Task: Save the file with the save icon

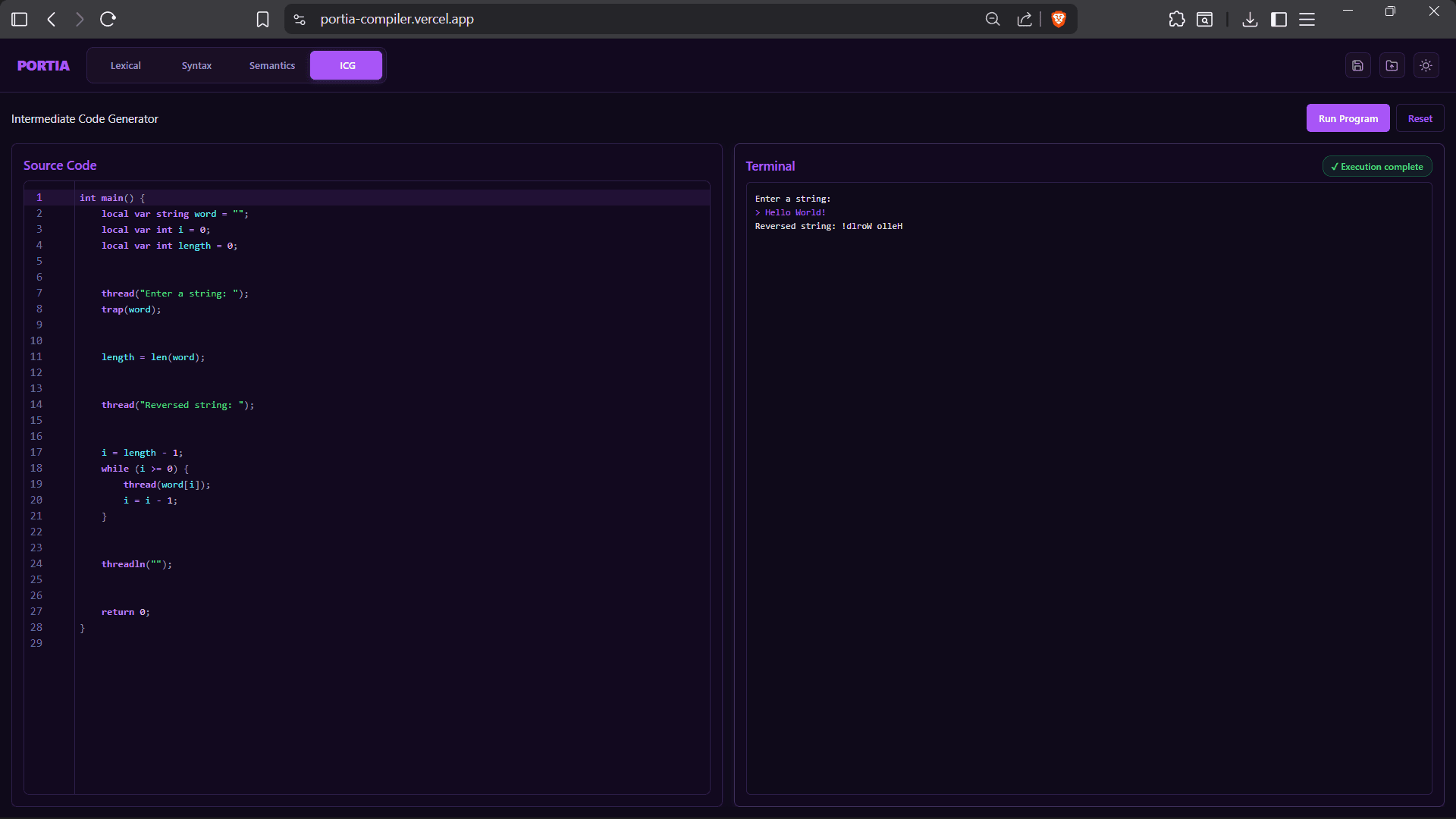Action: click(x=1358, y=66)
